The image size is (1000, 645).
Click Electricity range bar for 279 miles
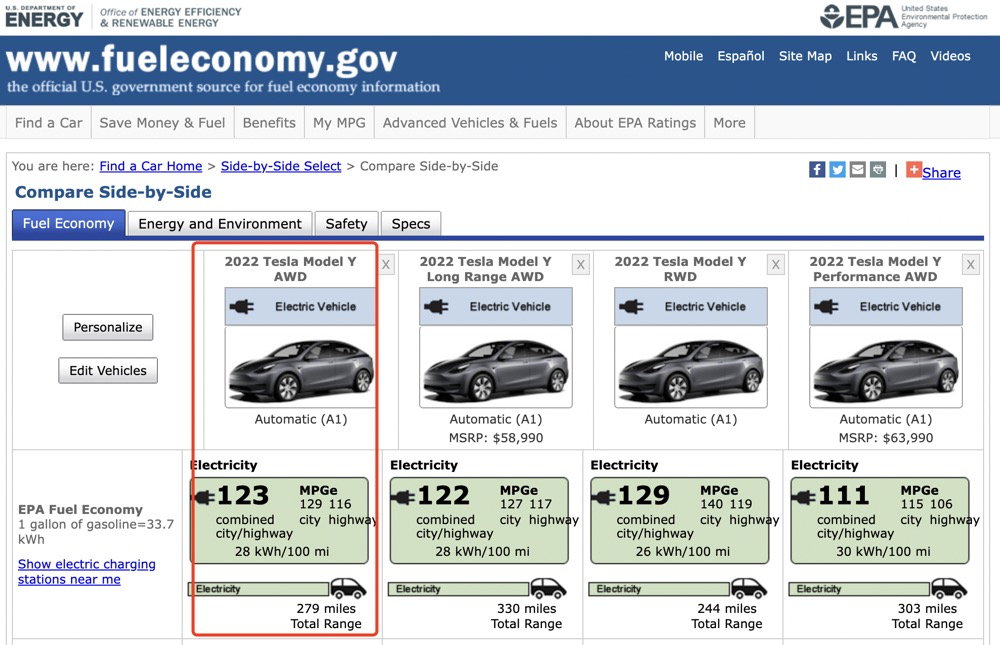pos(259,589)
